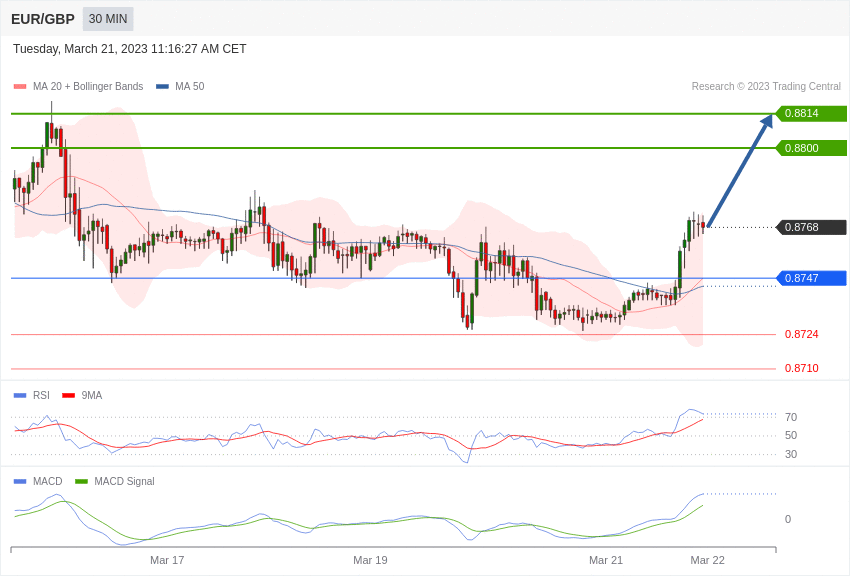Click the RSI blue legend swatch
Screen dimensions: 850x576
click(20, 396)
